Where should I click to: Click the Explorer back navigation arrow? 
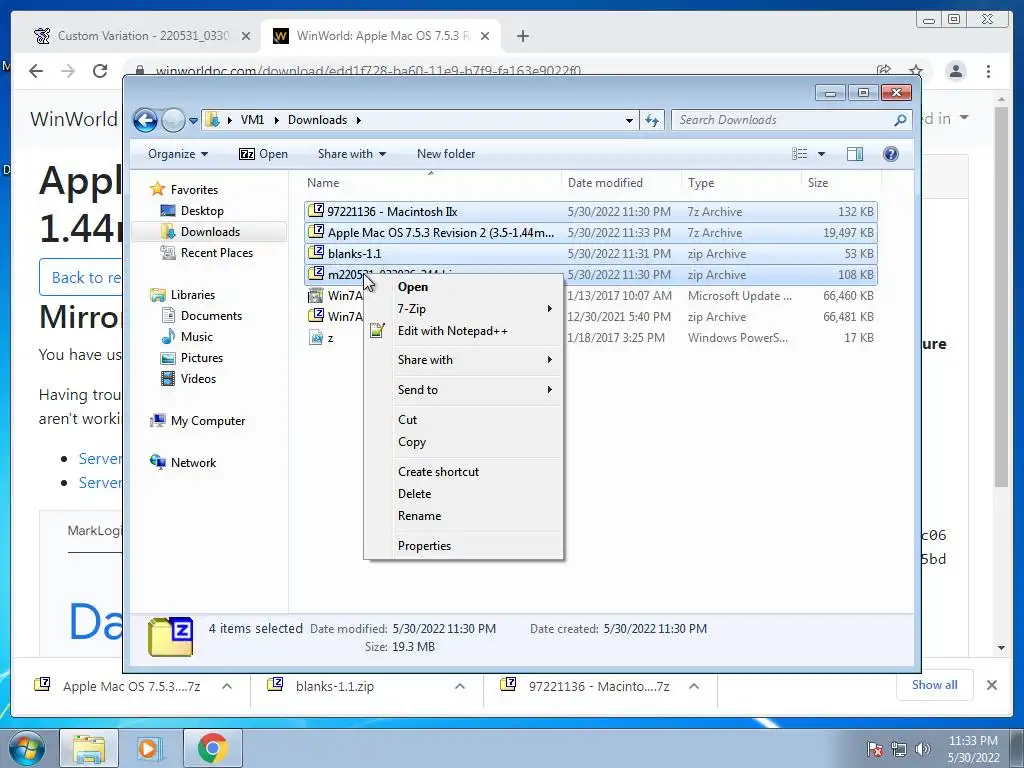(145, 120)
